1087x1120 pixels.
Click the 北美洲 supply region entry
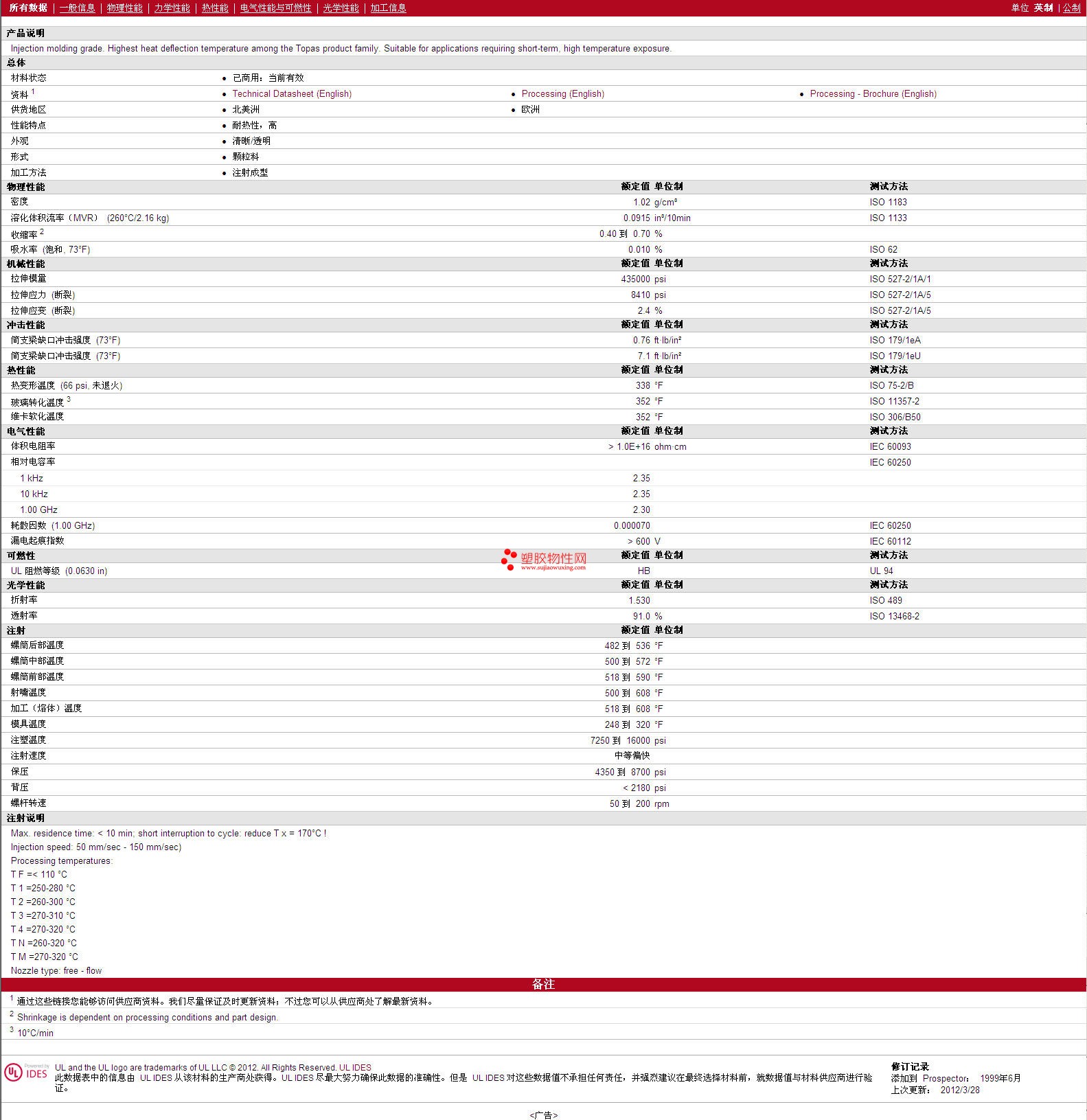coord(246,109)
